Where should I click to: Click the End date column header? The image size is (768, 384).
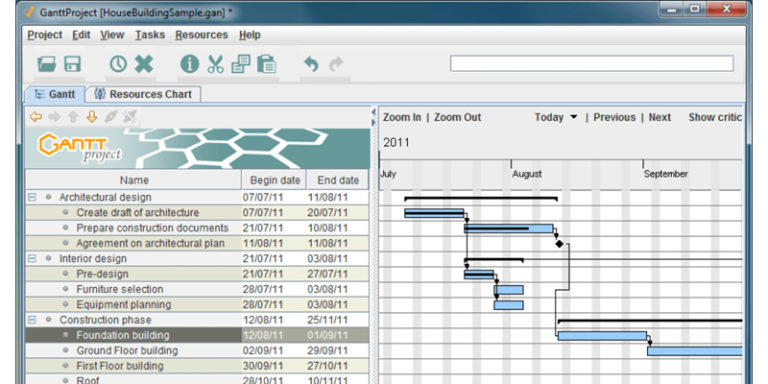tap(337, 180)
